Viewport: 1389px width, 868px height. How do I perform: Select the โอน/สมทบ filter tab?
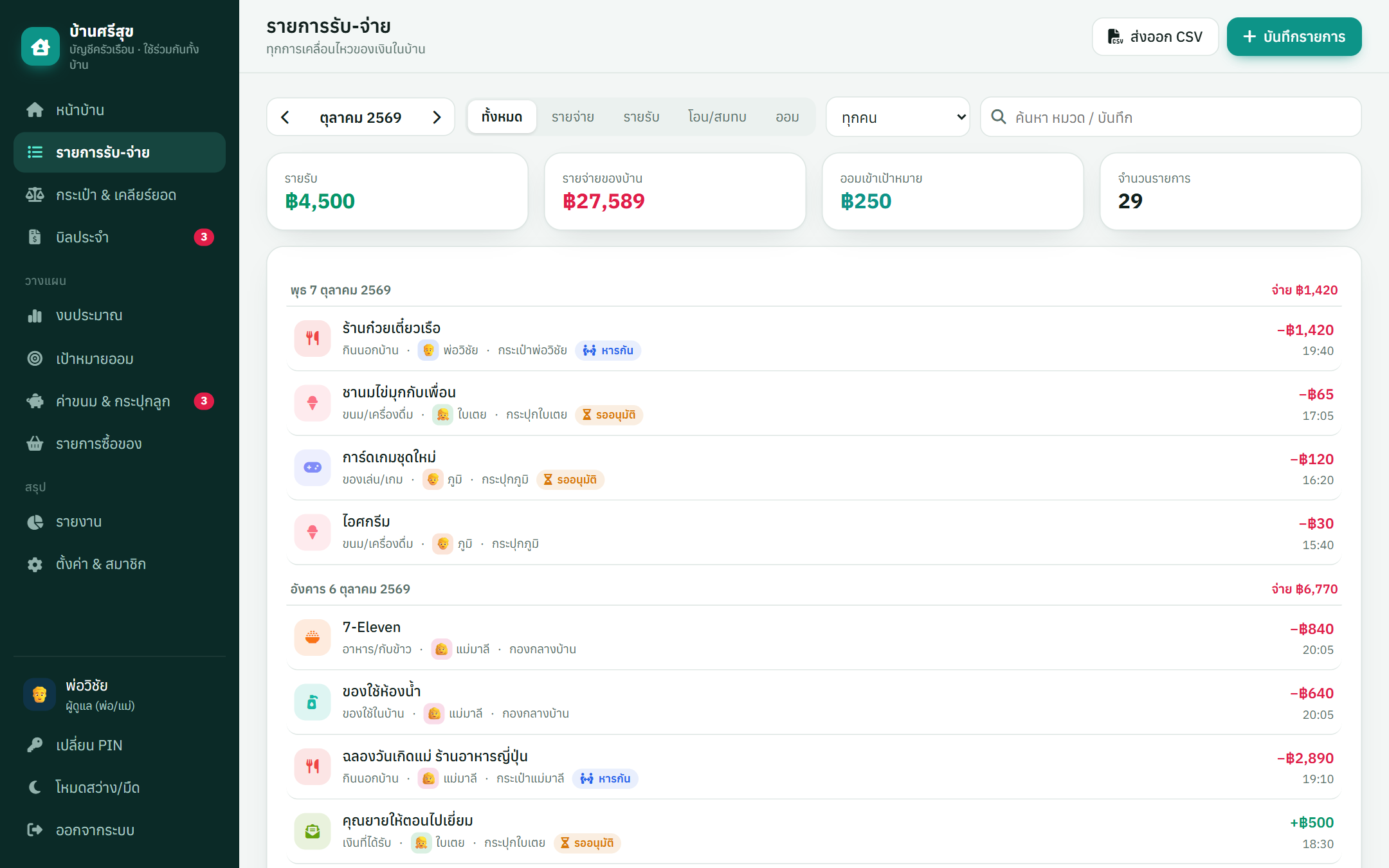[x=717, y=117]
